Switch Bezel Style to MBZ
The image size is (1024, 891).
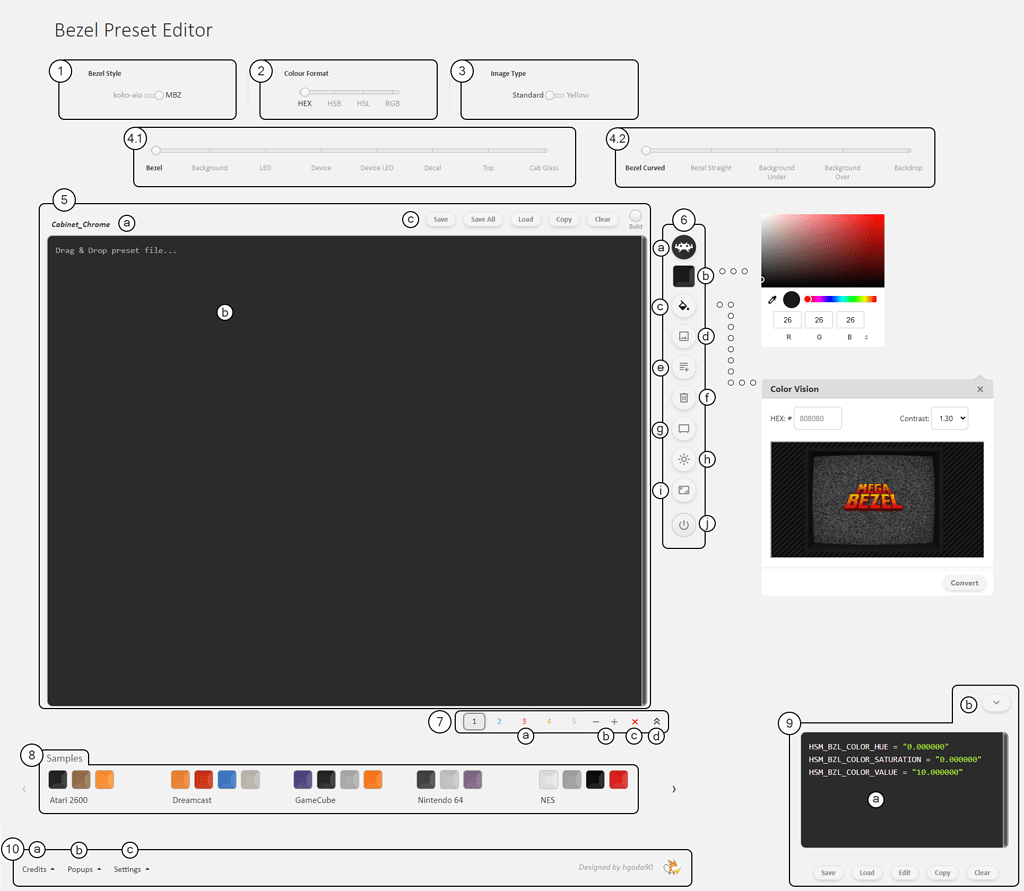(x=157, y=95)
